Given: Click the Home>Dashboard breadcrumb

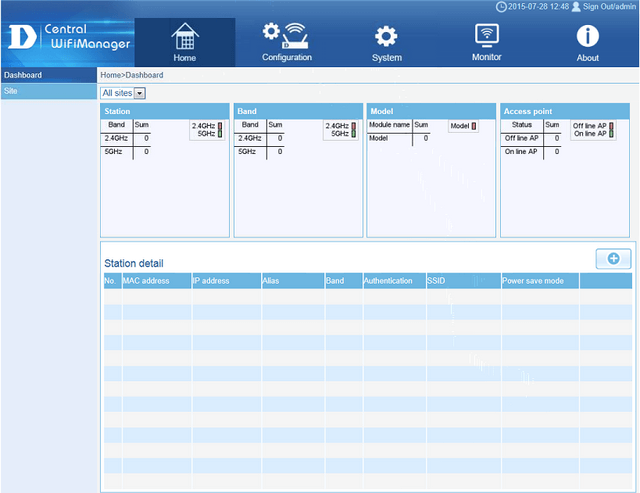Looking at the screenshot, I should click(x=131, y=75).
